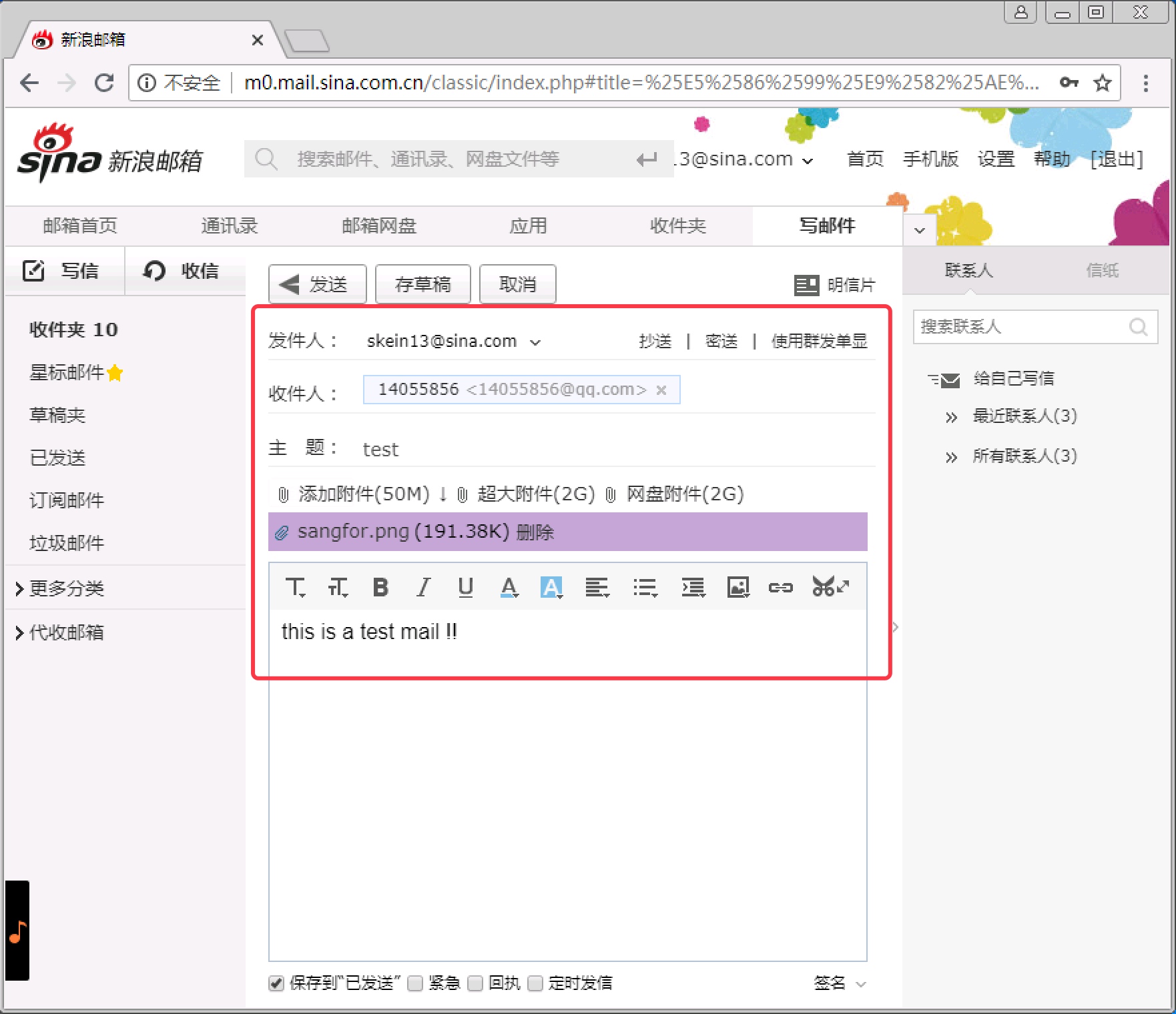Viewport: 1176px width, 1014px height.
Task: Toggle 保存到"已发送" checkbox
Action: (x=276, y=983)
